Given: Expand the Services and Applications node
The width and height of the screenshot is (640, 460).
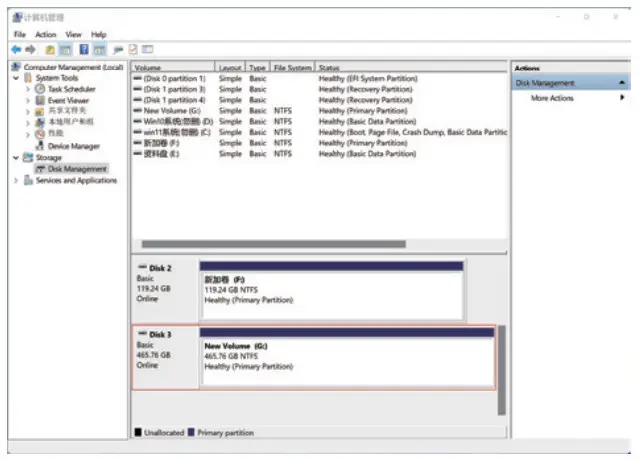Looking at the screenshot, I should pos(16,180).
